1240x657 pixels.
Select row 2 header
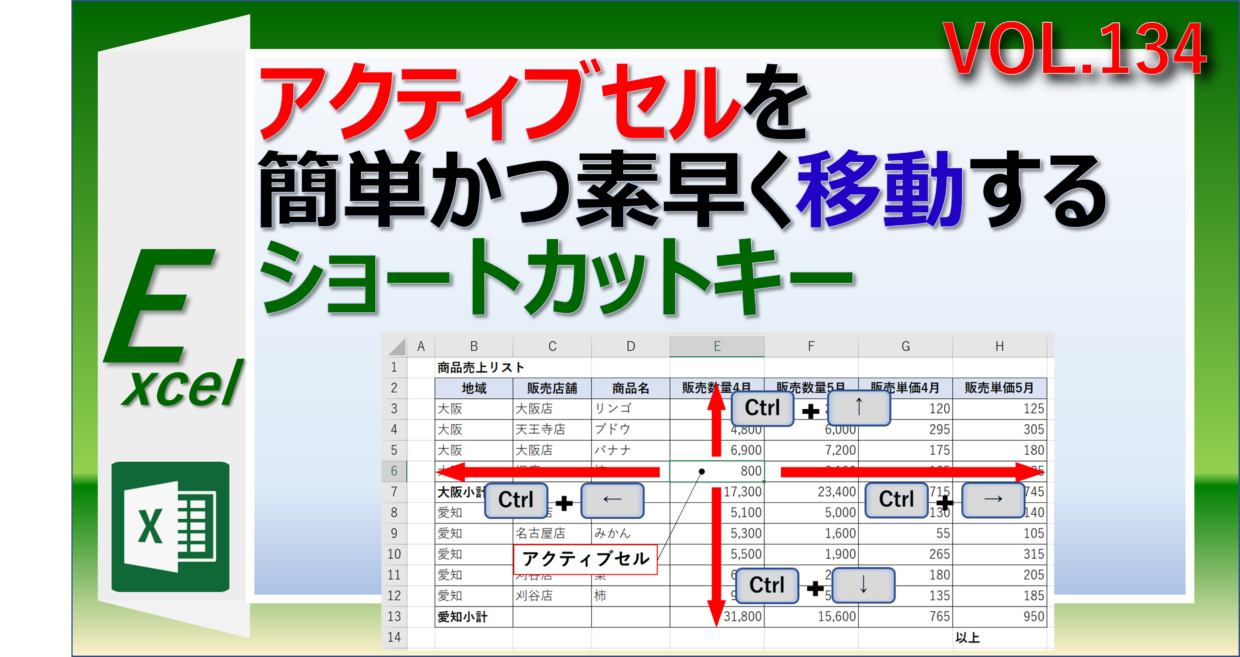click(395, 388)
